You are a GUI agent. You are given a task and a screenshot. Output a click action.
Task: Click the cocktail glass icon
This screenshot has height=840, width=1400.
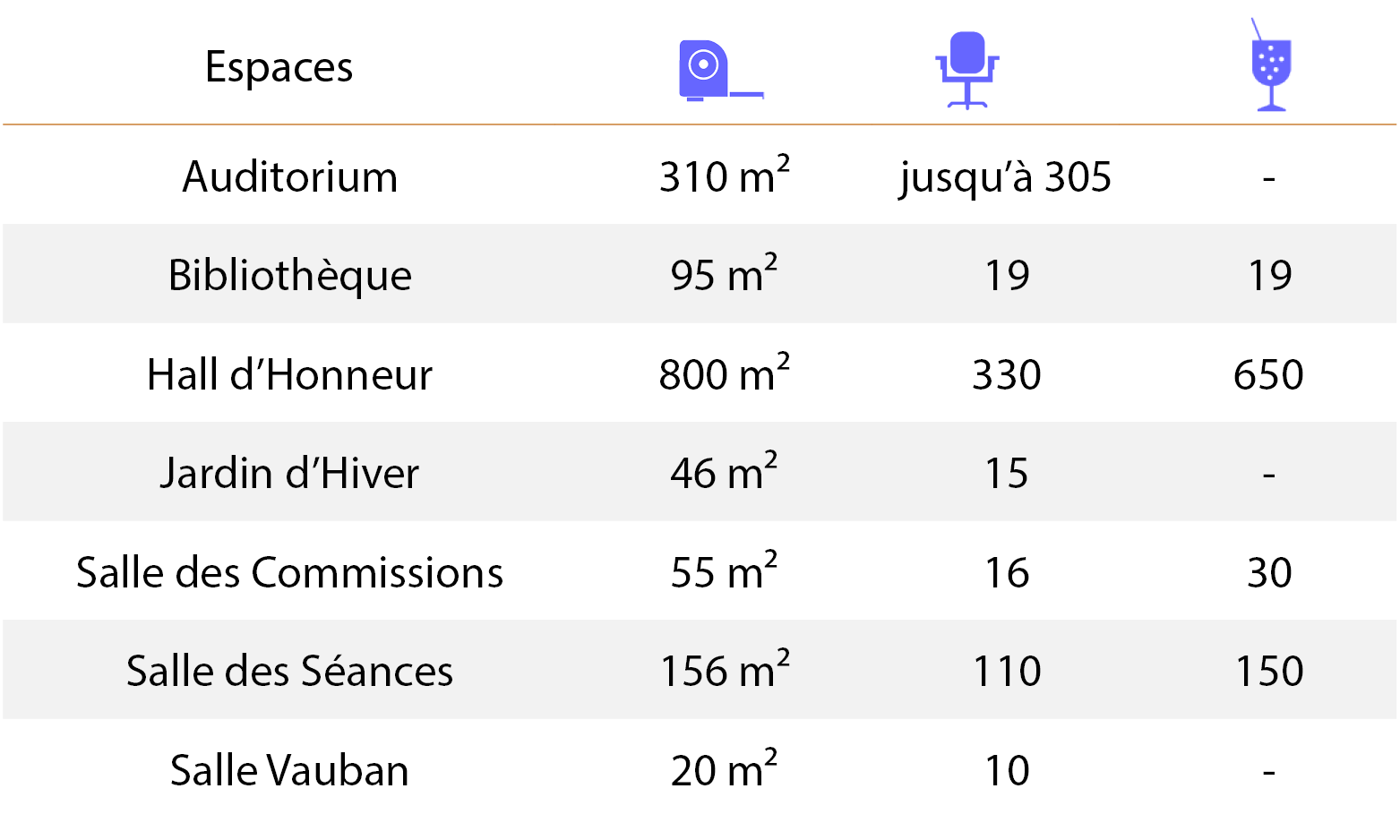coord(1270,64)
